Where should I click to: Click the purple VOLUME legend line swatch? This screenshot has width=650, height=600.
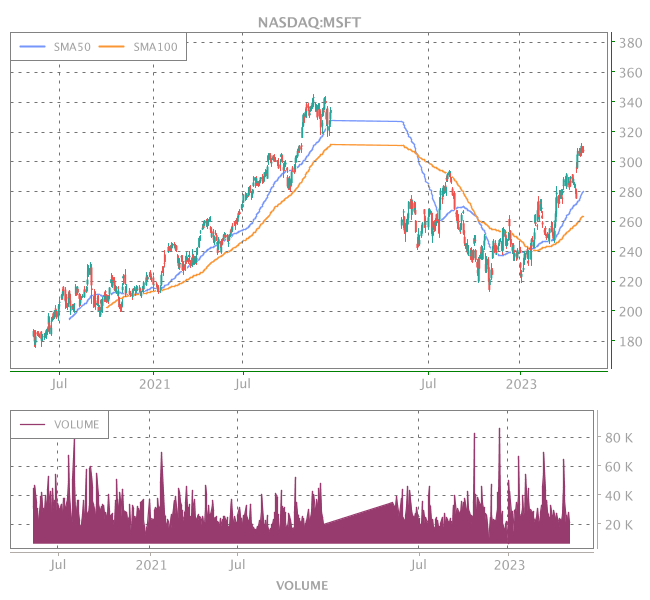point(32,424)
